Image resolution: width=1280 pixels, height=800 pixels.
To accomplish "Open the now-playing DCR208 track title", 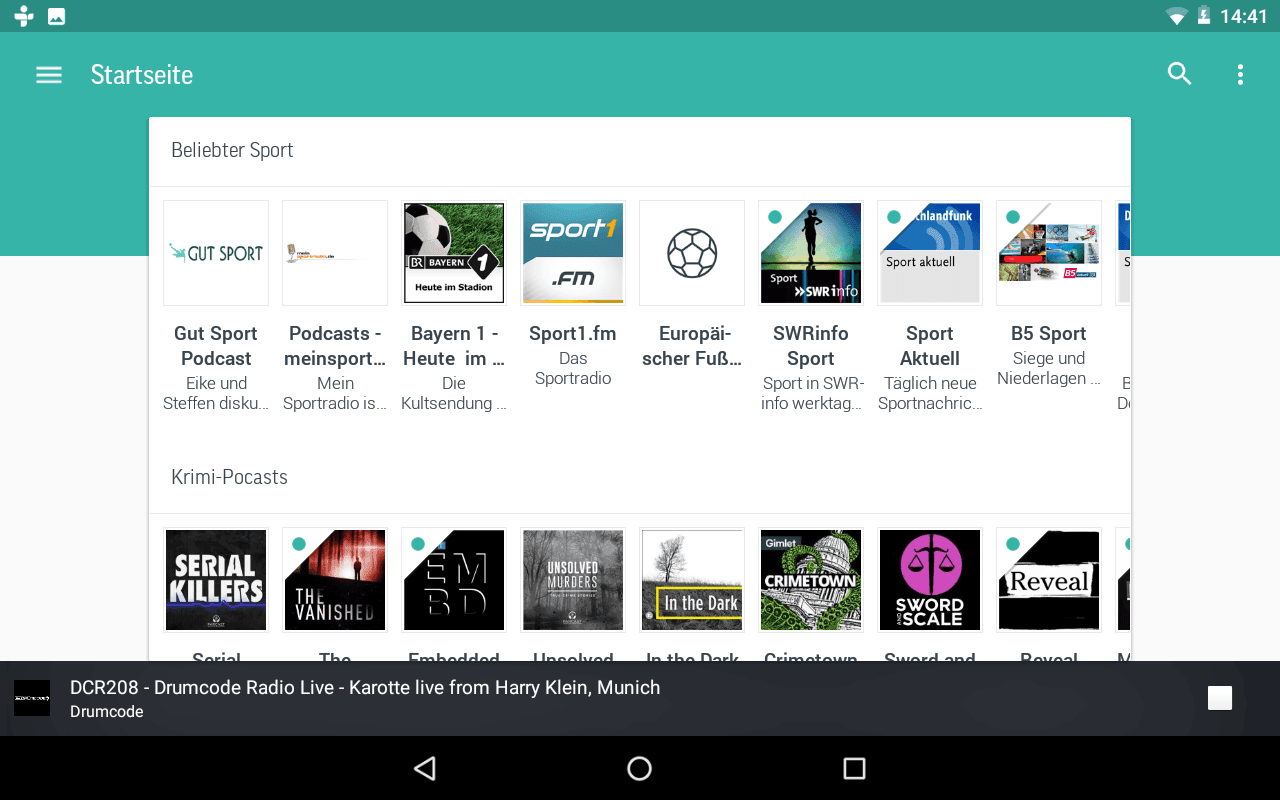I will point(365,688).
